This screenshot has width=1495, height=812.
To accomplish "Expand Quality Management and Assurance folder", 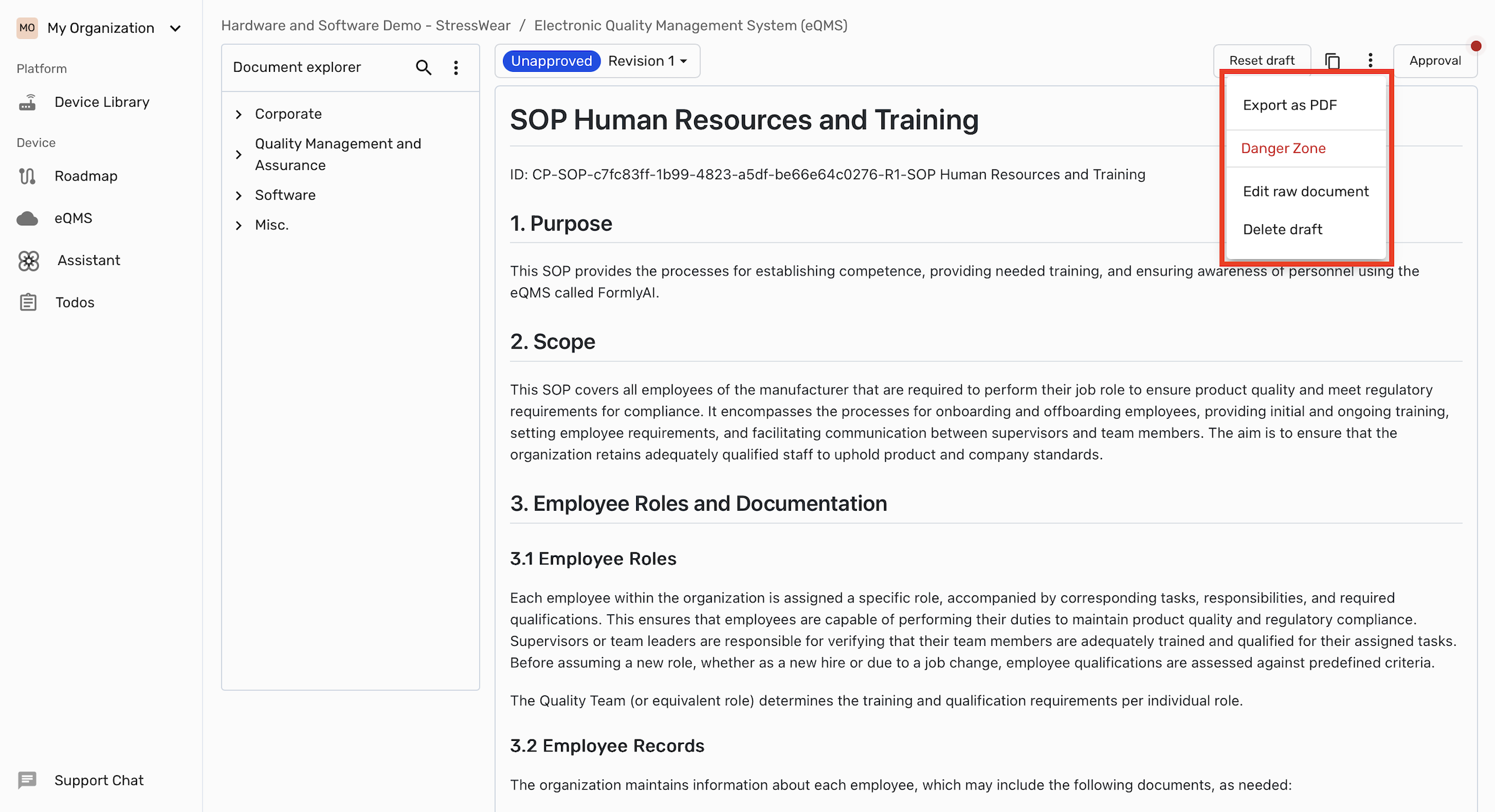I will tap(239, 154).
